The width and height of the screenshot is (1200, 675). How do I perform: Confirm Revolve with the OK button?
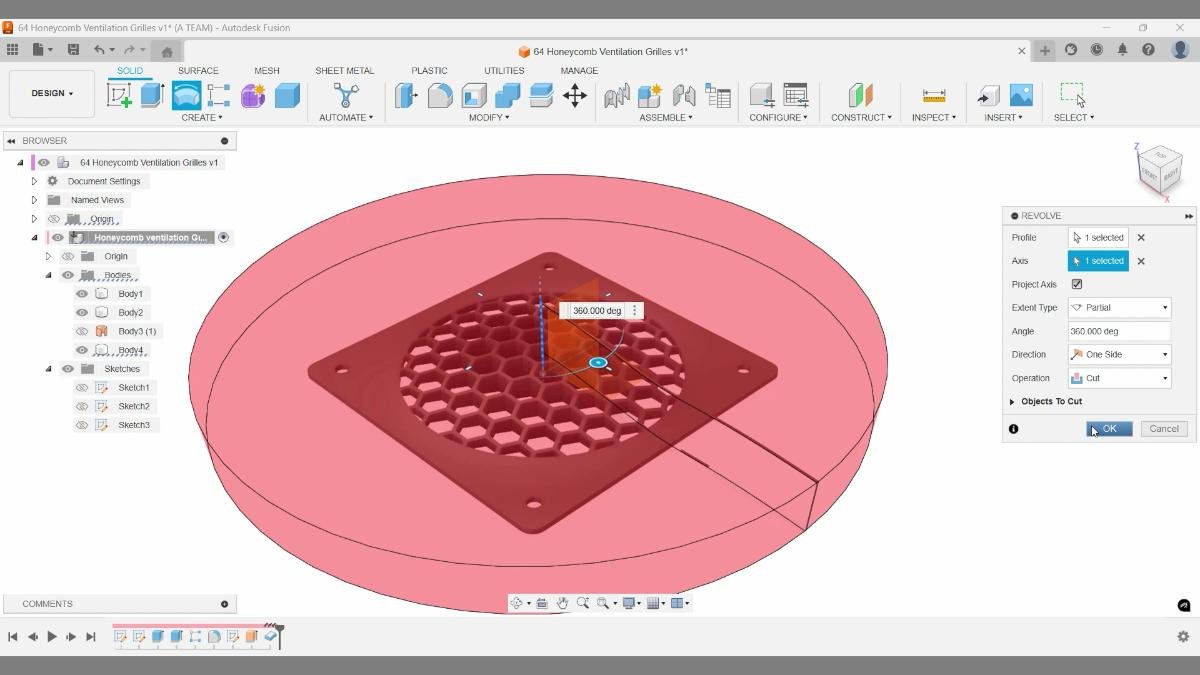tap(1109, 428)
